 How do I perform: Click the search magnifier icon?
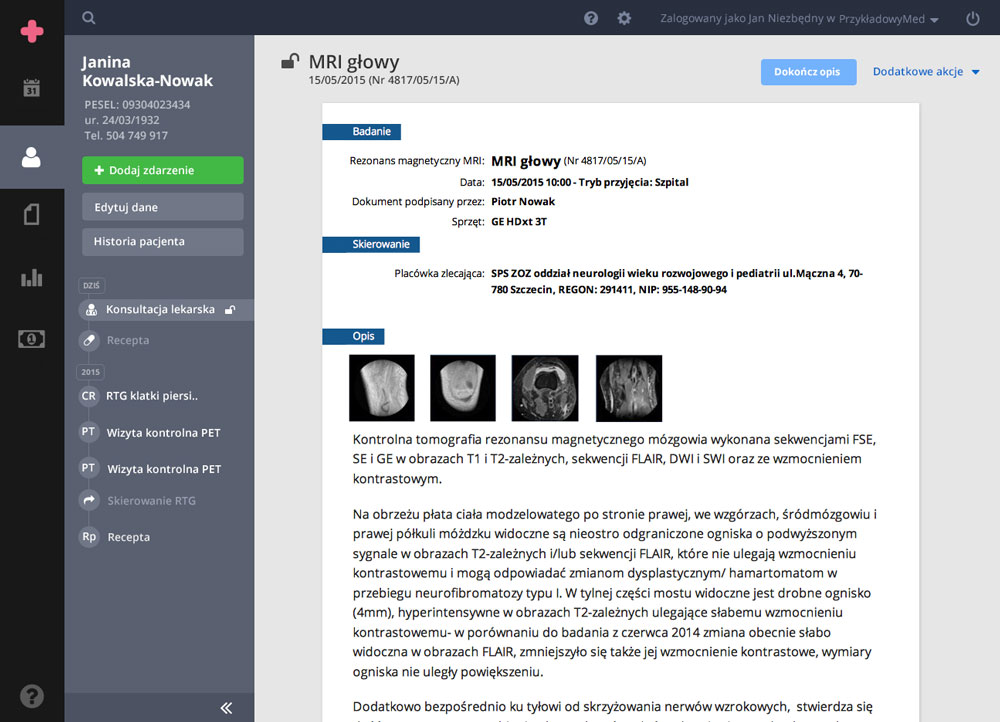point(89,18)
